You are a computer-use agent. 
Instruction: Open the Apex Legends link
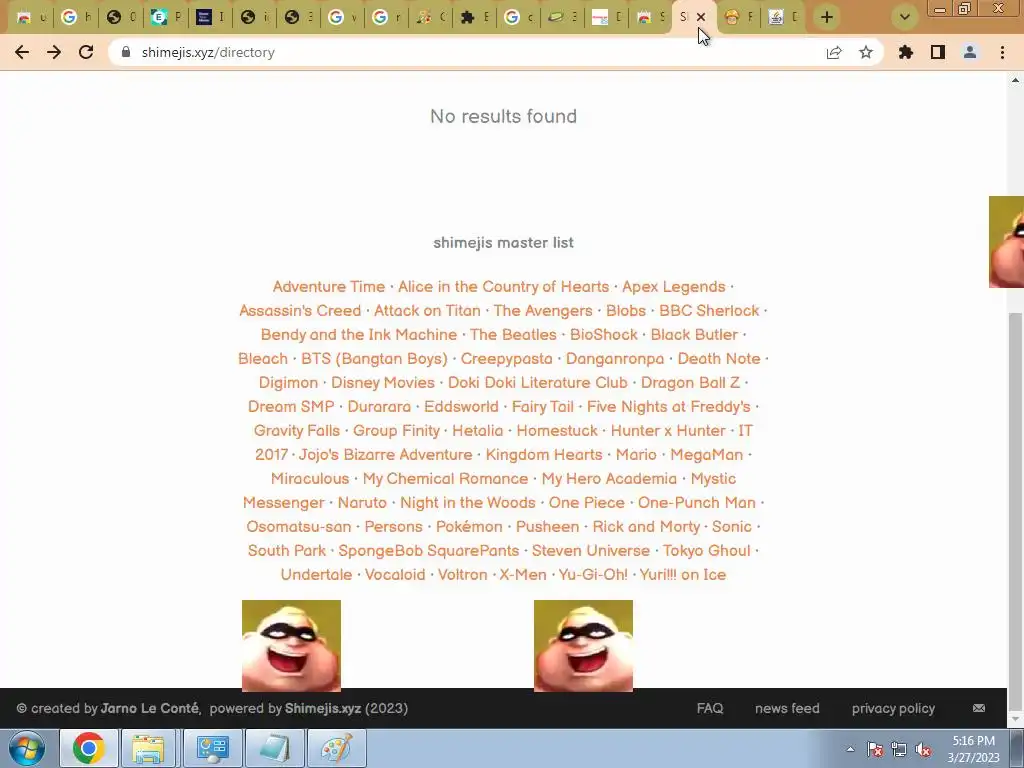click(673, 287)
